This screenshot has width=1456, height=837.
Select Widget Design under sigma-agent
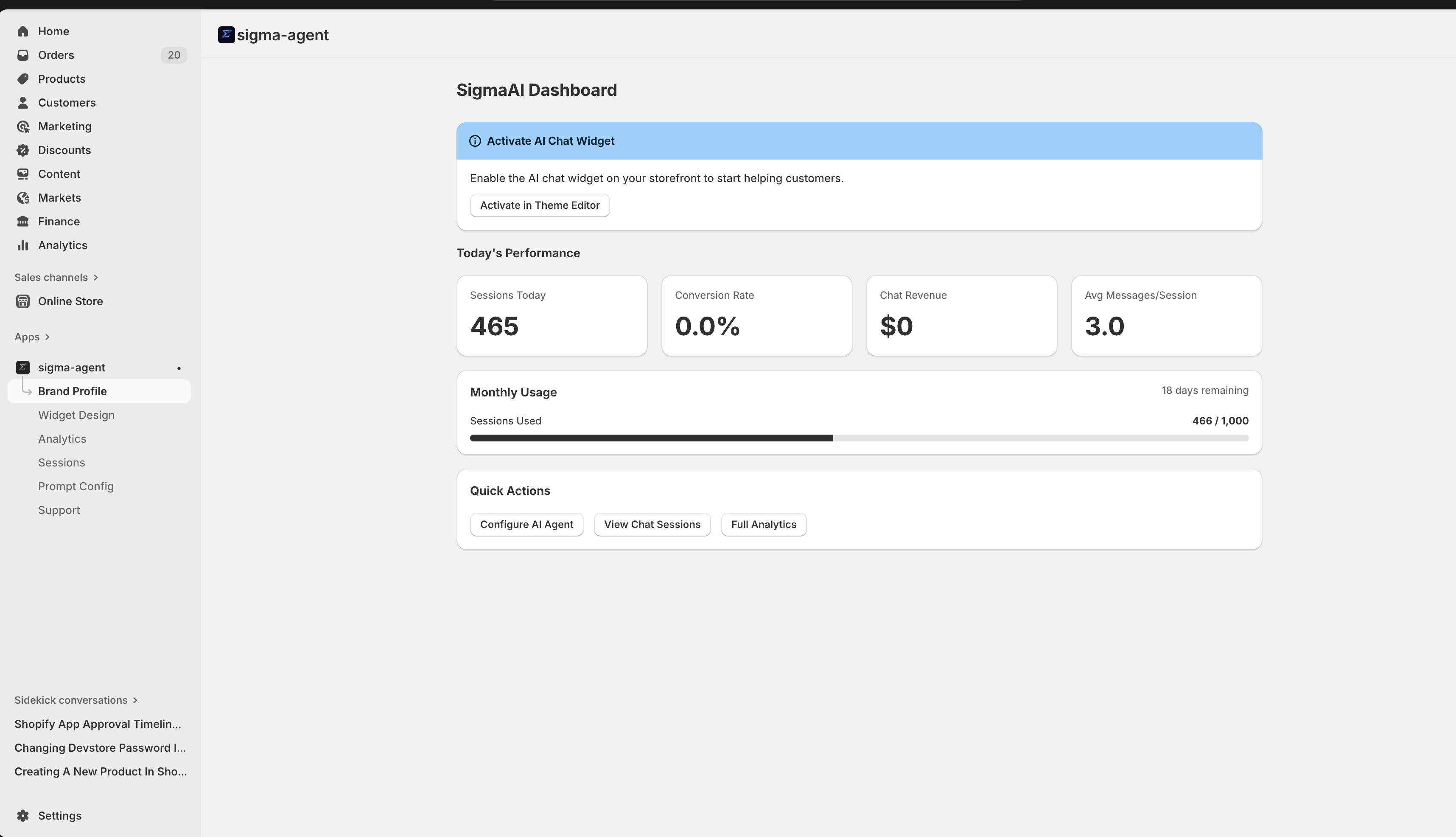point(99,415)
